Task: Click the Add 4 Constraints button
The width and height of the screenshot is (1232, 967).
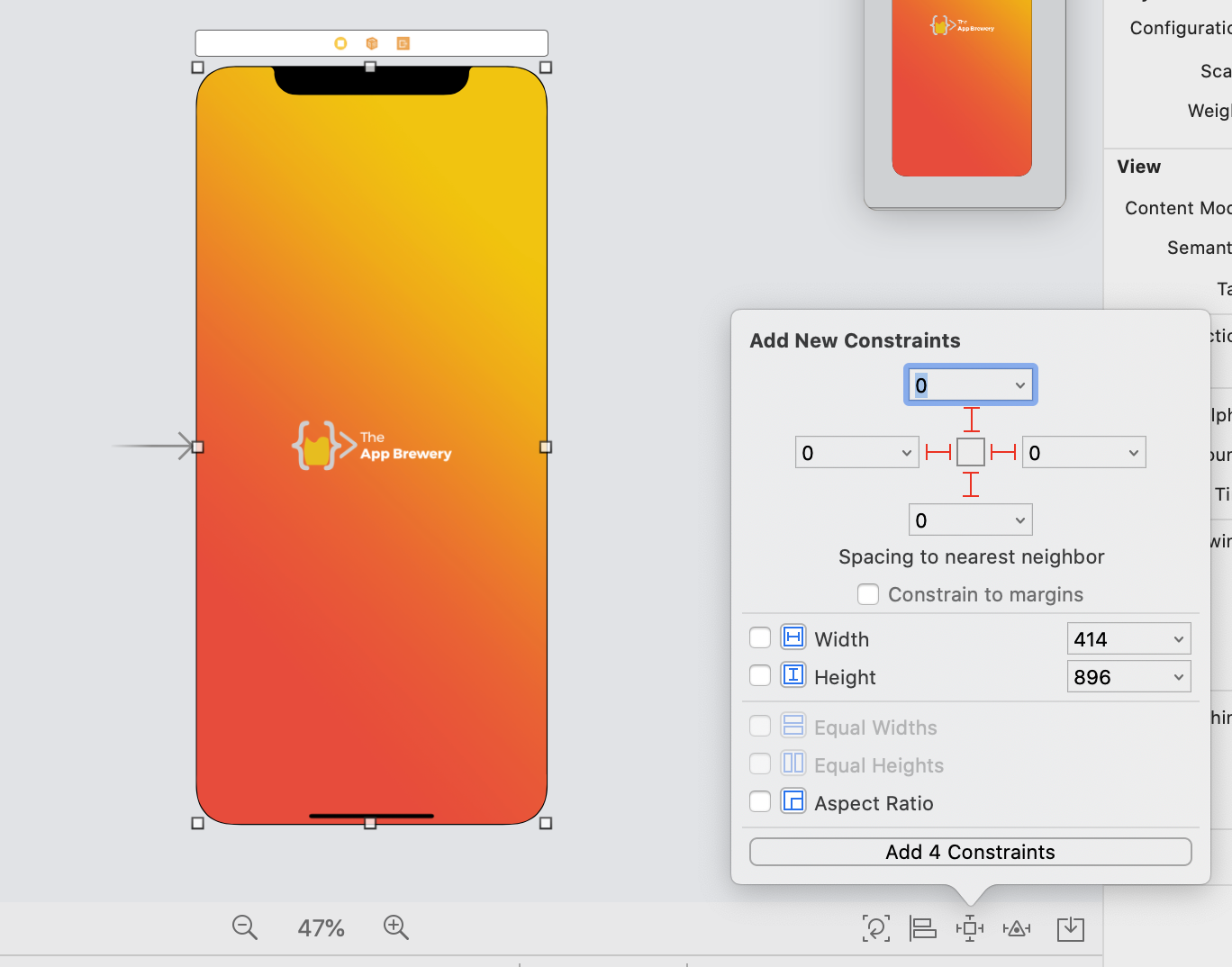Action: 970,852
